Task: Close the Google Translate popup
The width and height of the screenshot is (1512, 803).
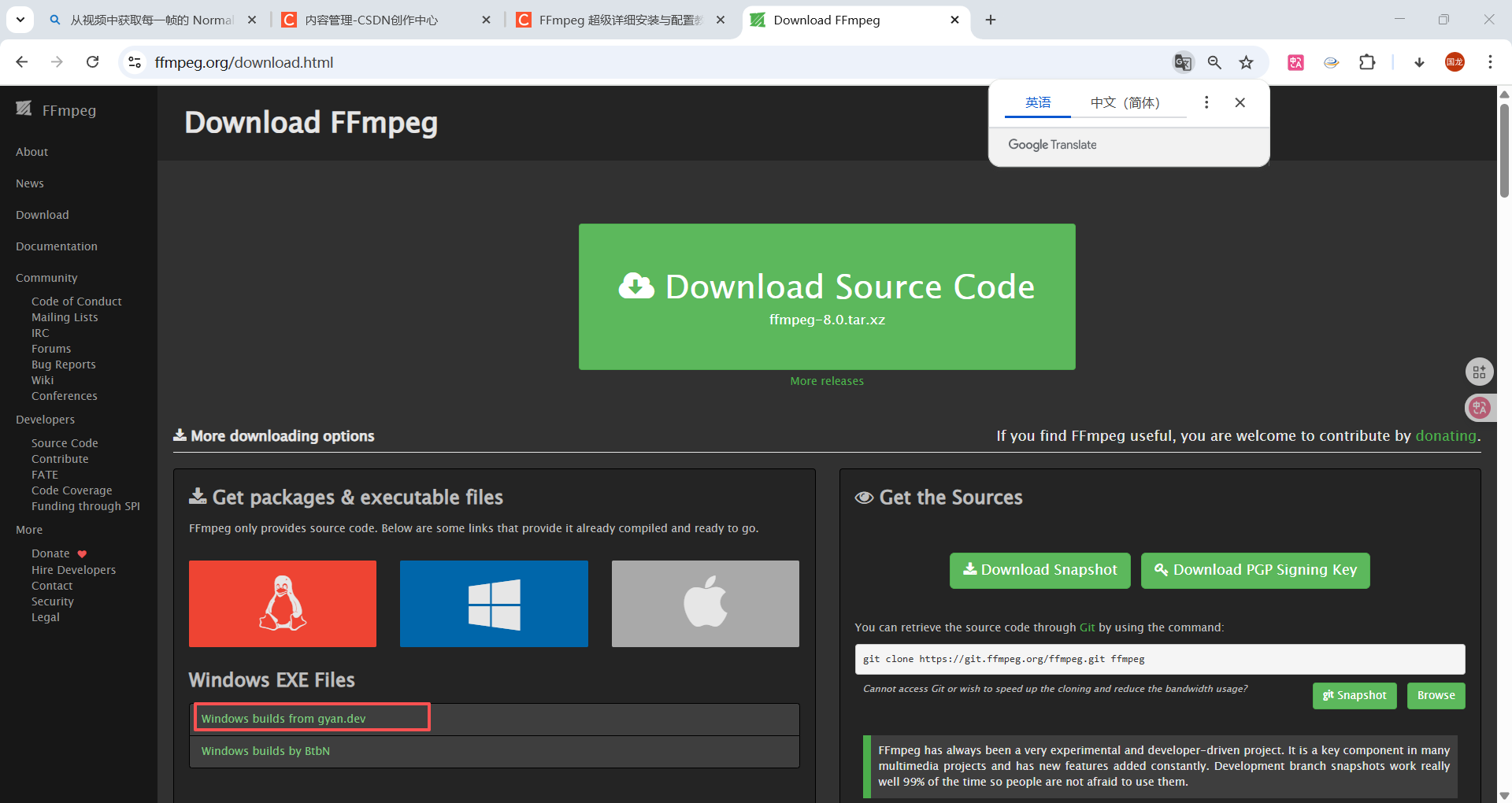Action: pos(1240,102)
